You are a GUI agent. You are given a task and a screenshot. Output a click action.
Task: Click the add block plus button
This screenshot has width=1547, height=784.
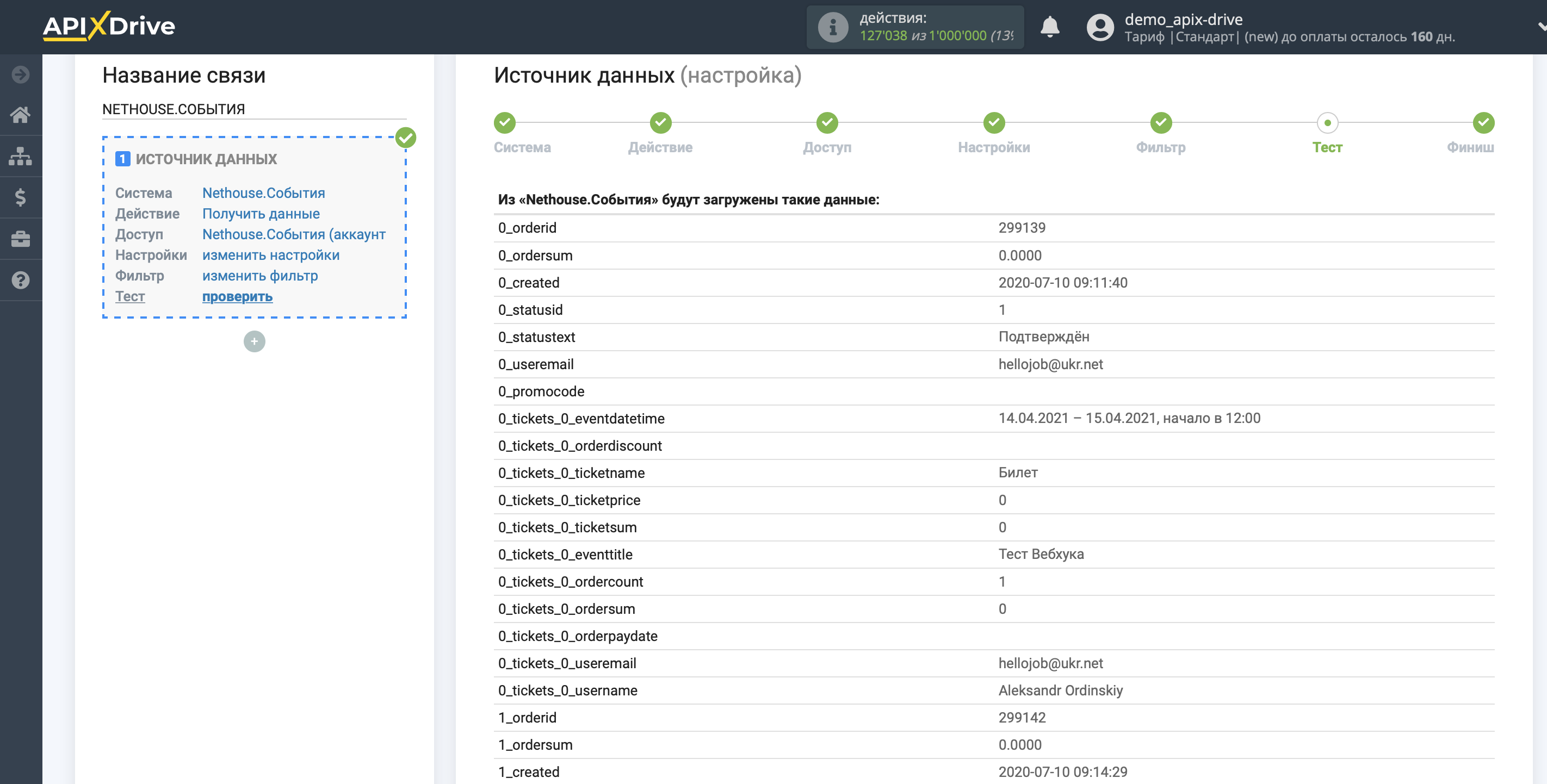tap(254, 341)
